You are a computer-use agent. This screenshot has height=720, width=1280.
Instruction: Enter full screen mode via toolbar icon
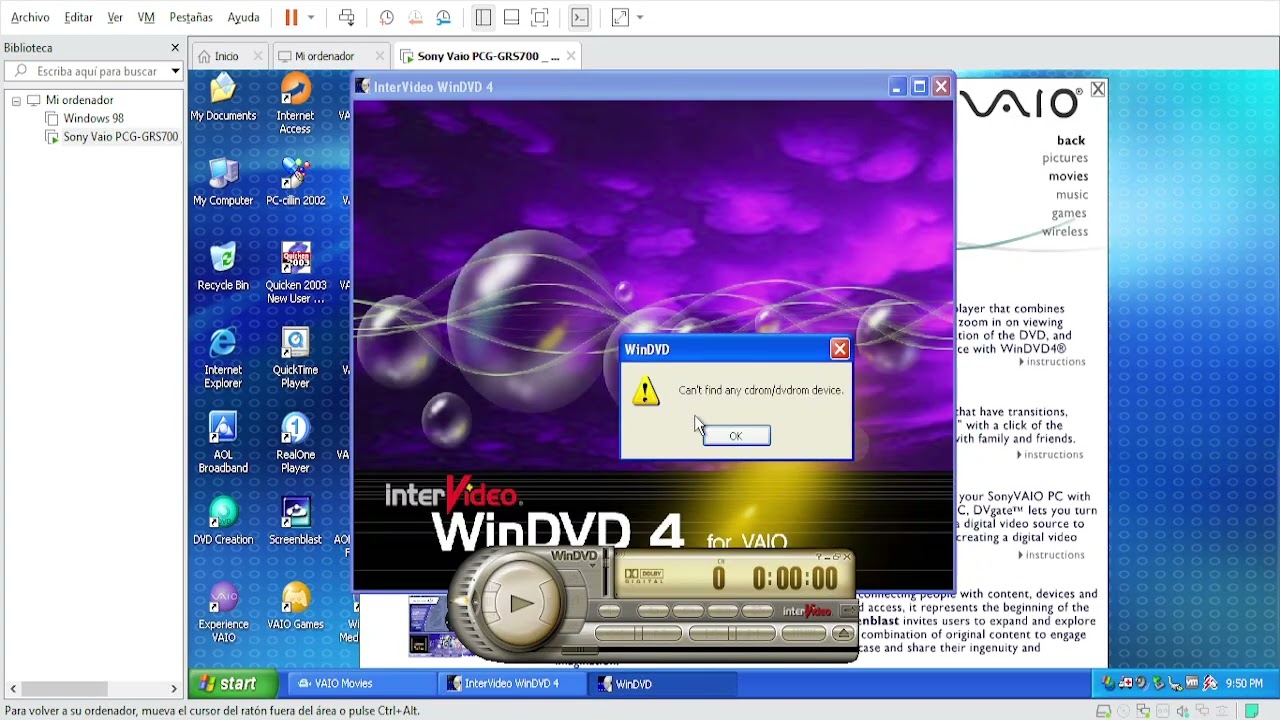point(540,17)
